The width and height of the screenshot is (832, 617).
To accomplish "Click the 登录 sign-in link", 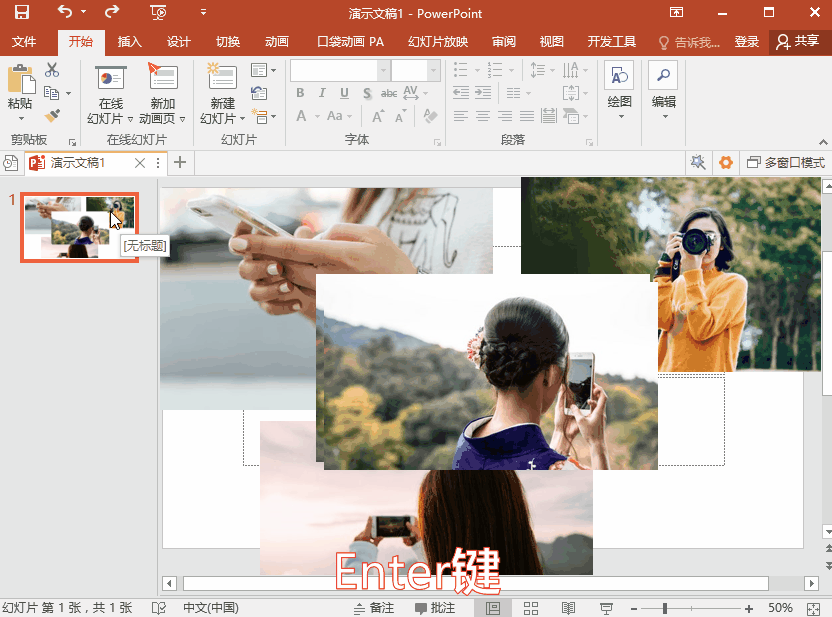I will pyautogui.click(x=747, y=42).
